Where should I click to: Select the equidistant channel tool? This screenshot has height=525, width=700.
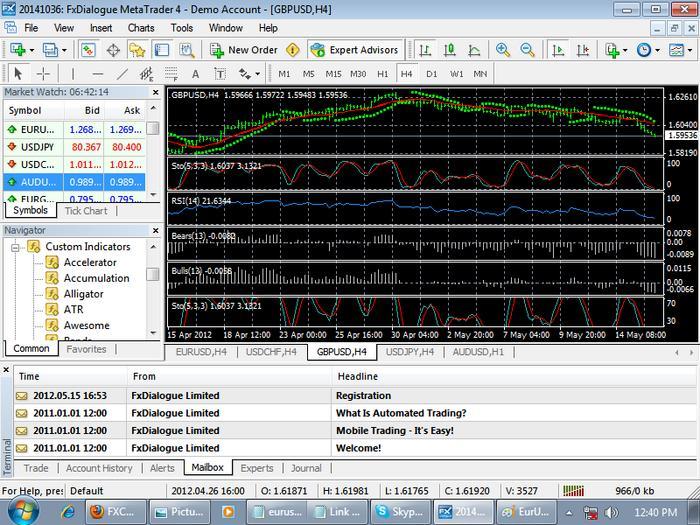[x=146, y=74]
